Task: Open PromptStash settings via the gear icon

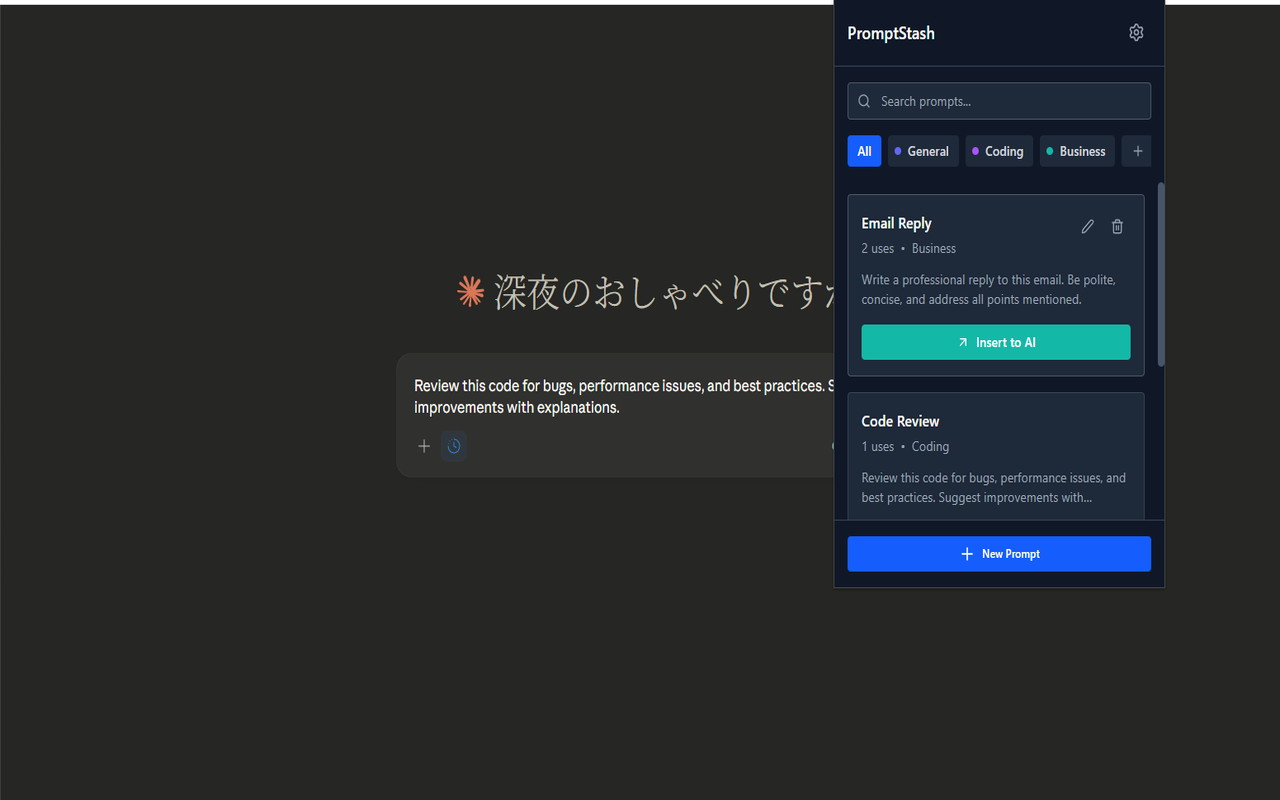Action: point(1136,32)
